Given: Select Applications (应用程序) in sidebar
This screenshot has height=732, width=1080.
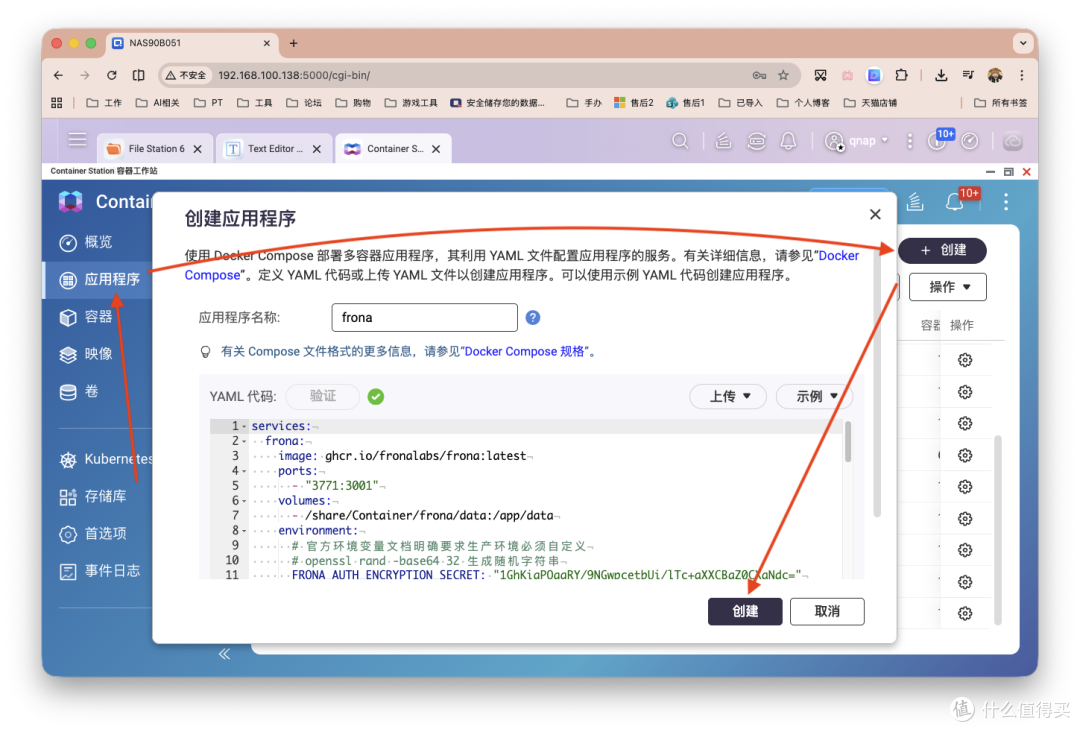Looking at the screenshot, I should pyautogui.click(x=99, y=280).
